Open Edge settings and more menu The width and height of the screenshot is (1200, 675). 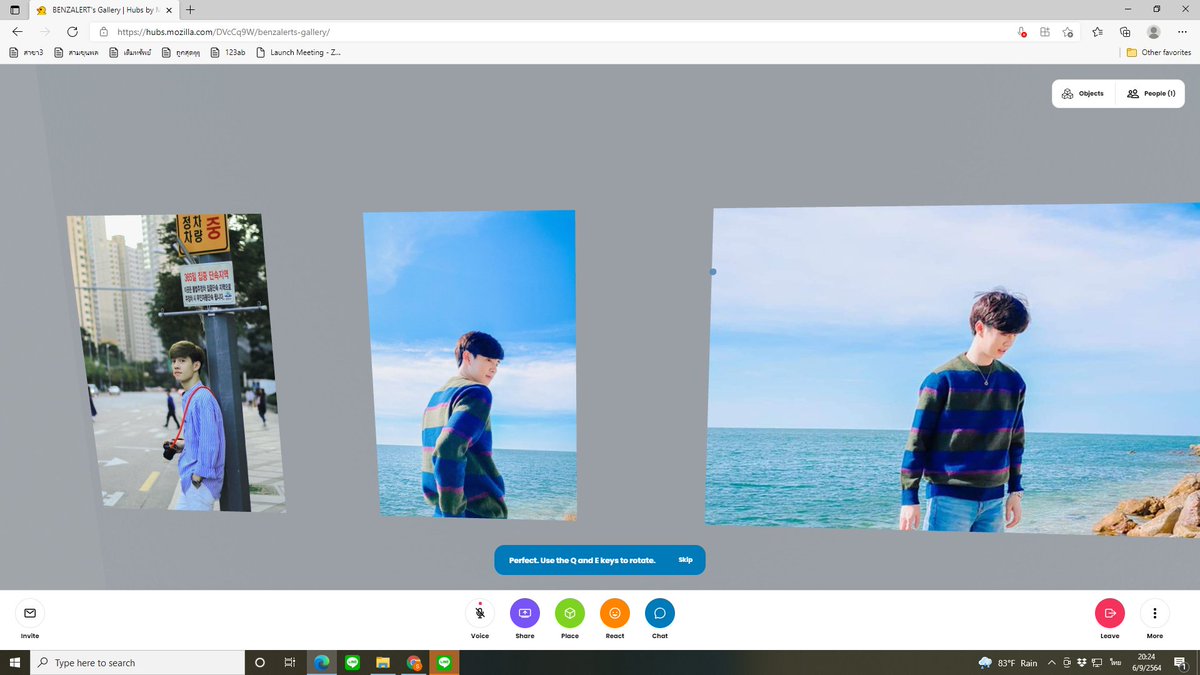pos(1182,32)
